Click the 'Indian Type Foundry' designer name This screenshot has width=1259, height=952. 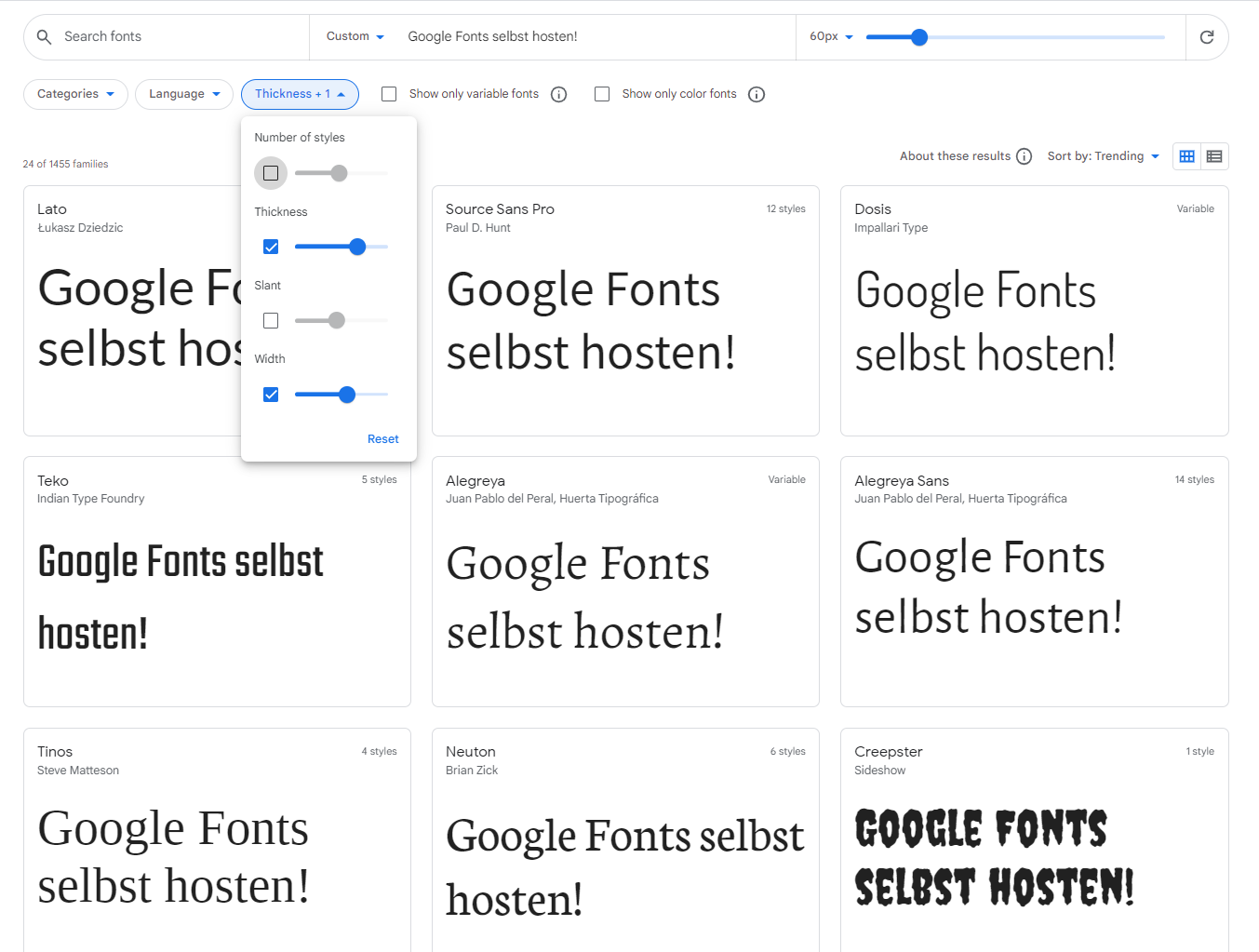click(91, 499)
